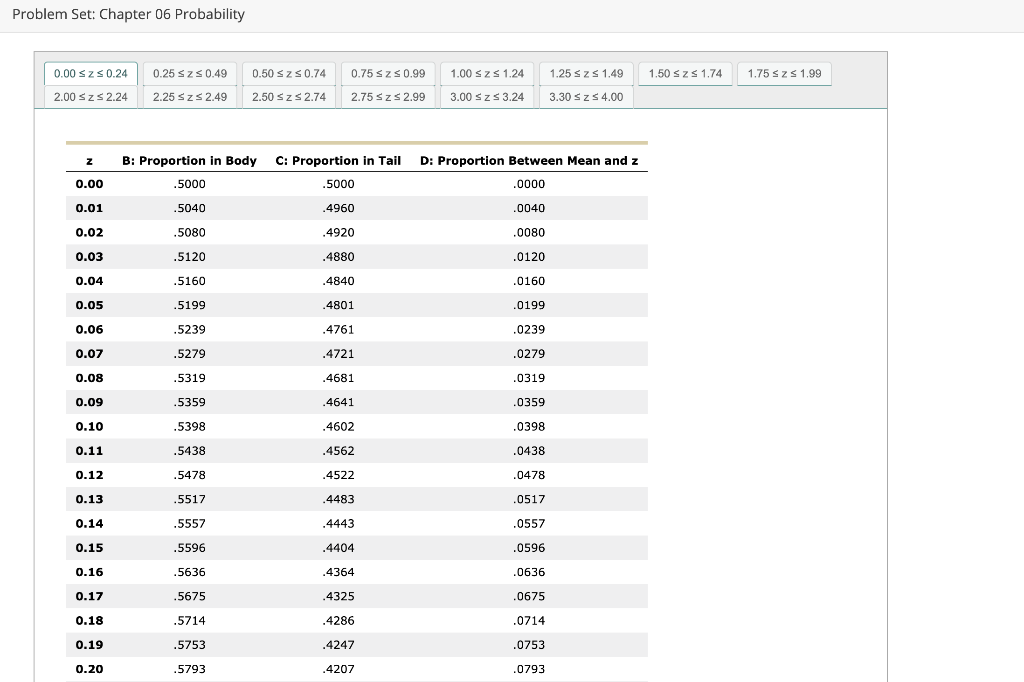Screen dimensions: 1024x682
Task: Select the 0.75 ≤ z ≤ 0.99 range tab
Action: coord(387,73)
